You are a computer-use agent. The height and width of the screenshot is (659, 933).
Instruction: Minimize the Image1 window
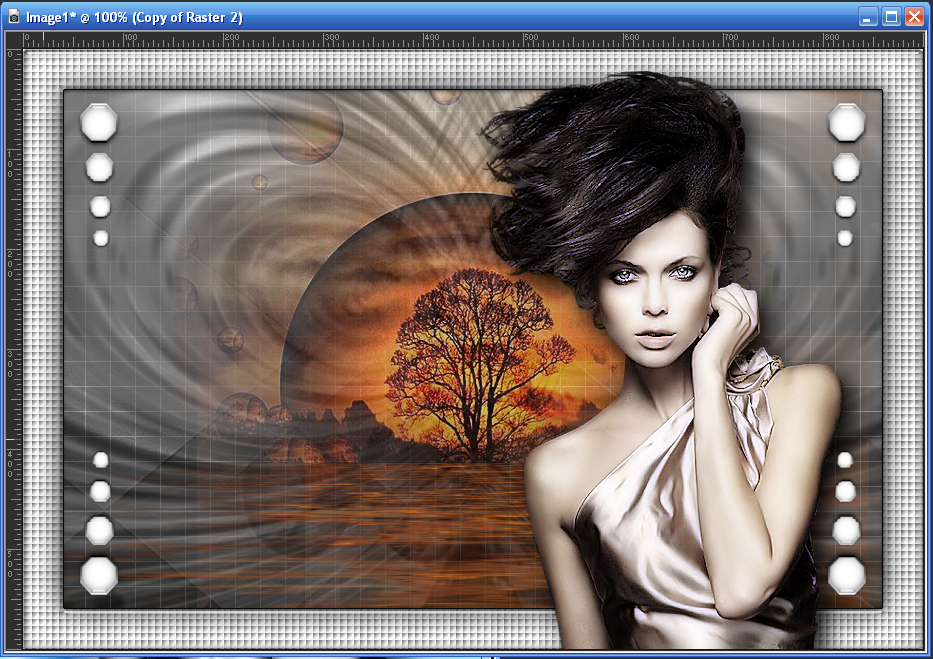click(868, 17)
